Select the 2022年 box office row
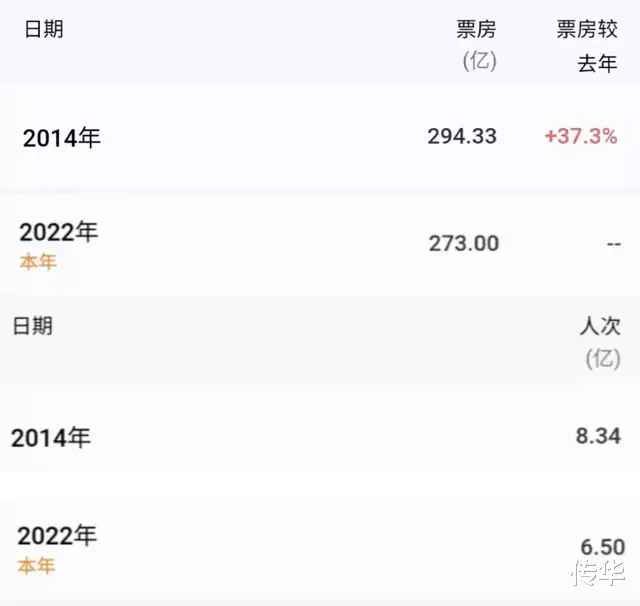 320,244
